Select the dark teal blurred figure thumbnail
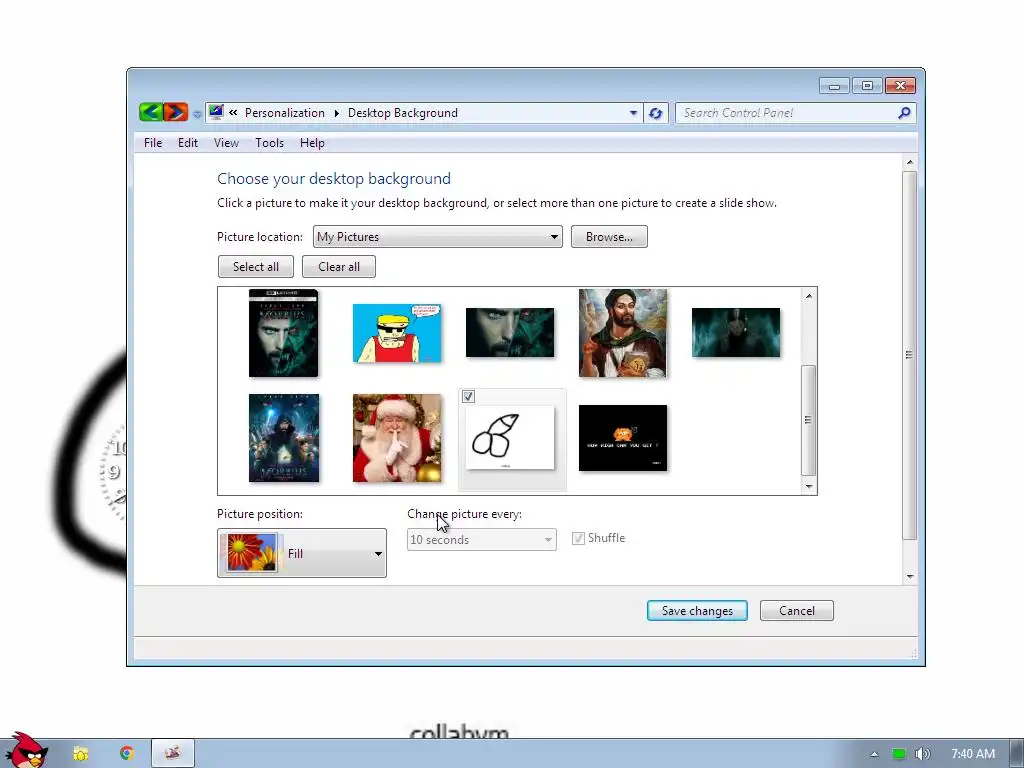Viewport: 1024px width, 768px height. [x=736, y=333]
